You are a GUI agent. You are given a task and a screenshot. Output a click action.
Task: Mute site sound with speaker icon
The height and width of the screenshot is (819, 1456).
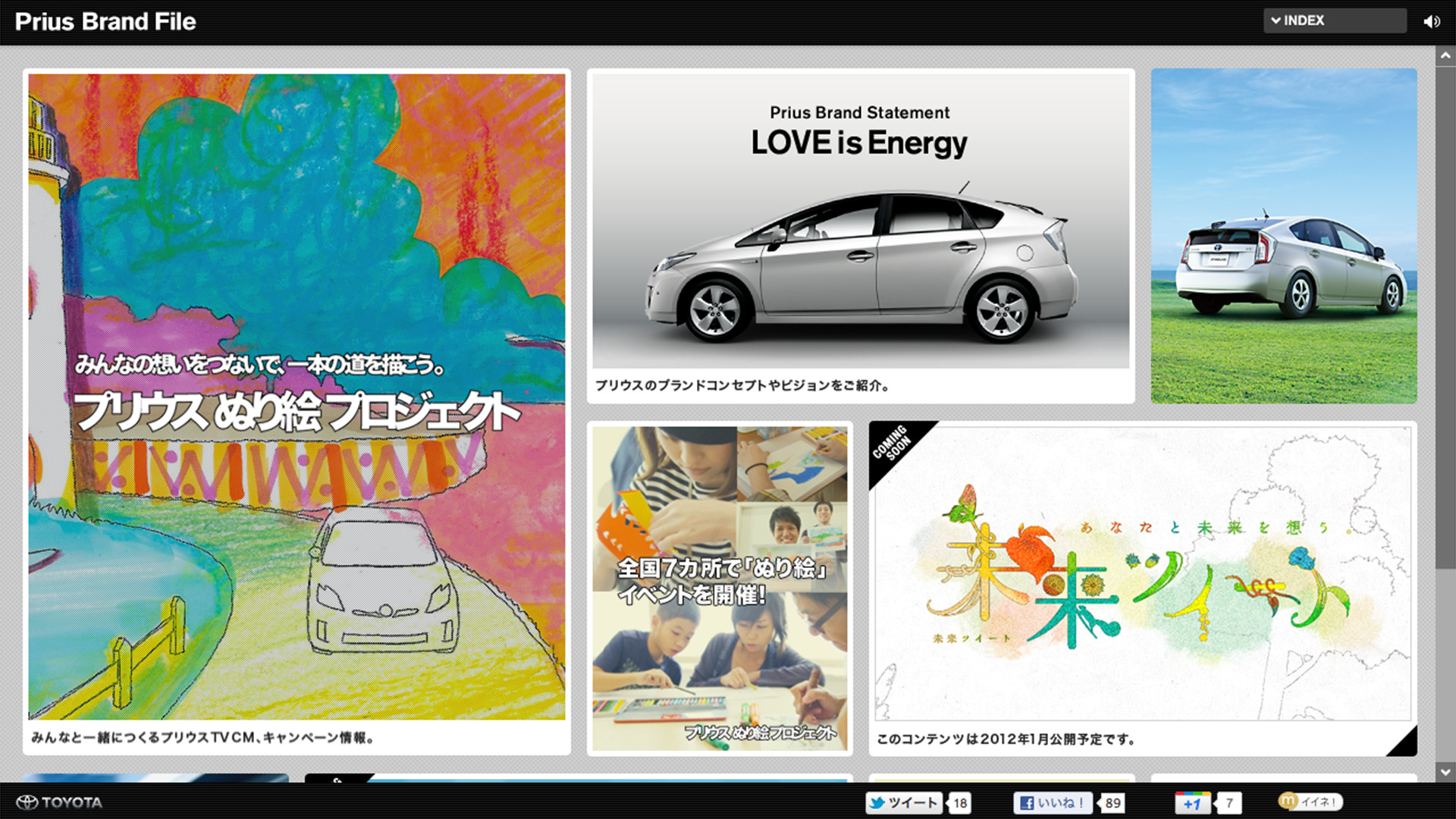(1432, 21)
